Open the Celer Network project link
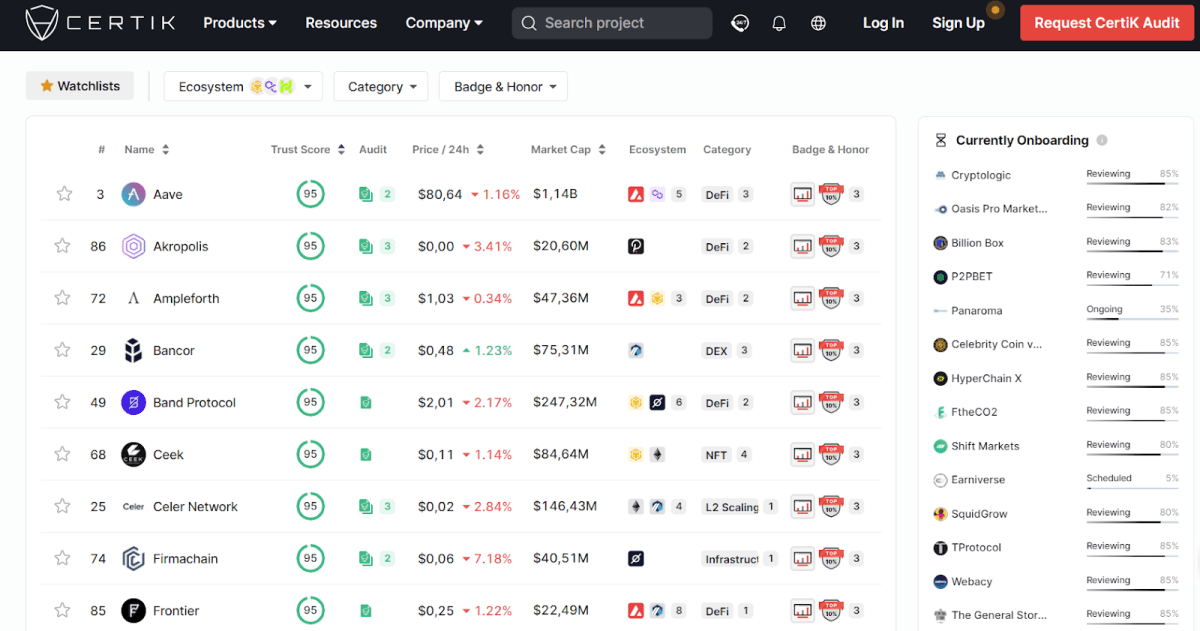This screenshot has height=631, width=1200. point(195,507)
